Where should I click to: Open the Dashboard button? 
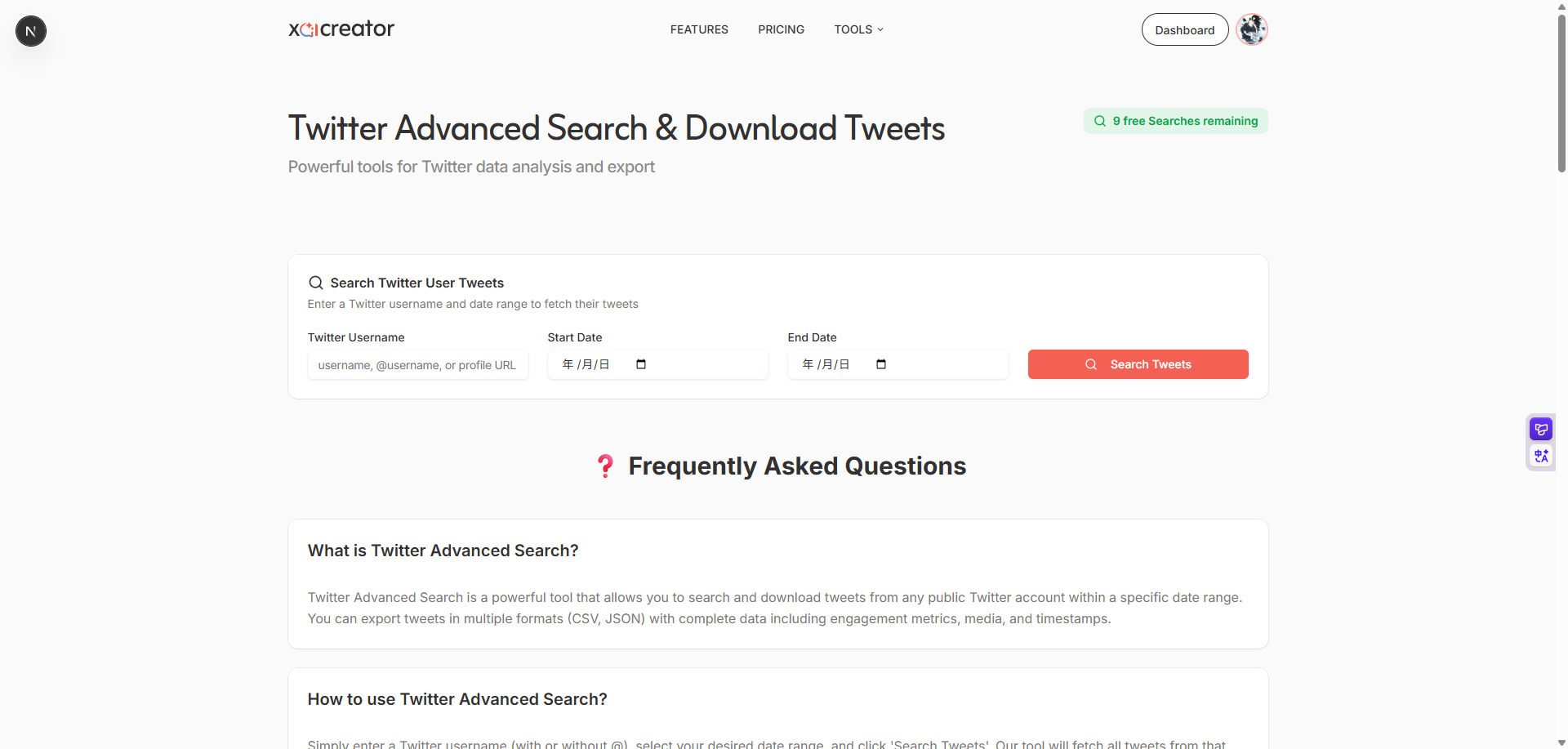click(x=1184, y=30)
